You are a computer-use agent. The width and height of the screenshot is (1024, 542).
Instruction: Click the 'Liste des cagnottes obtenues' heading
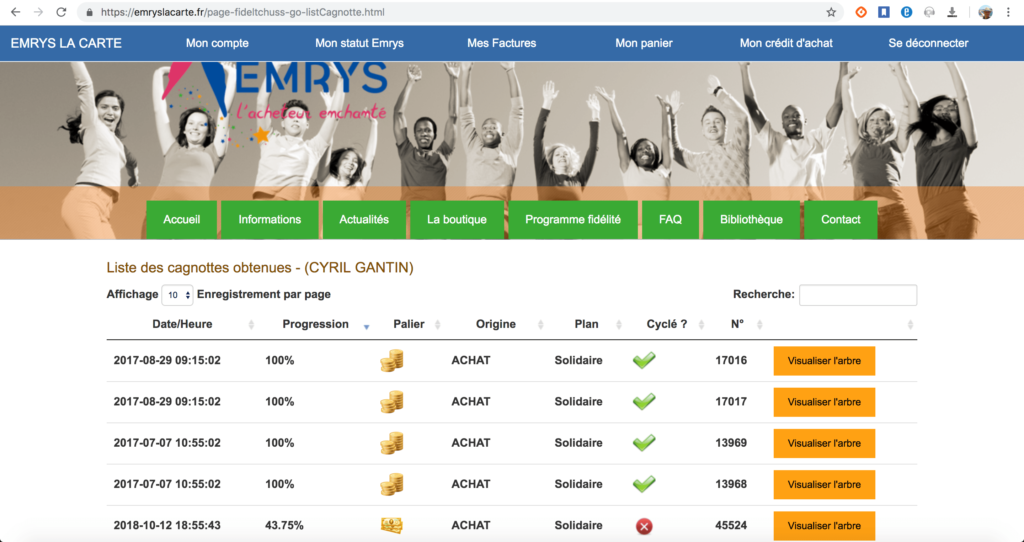[x=260, y=267]
